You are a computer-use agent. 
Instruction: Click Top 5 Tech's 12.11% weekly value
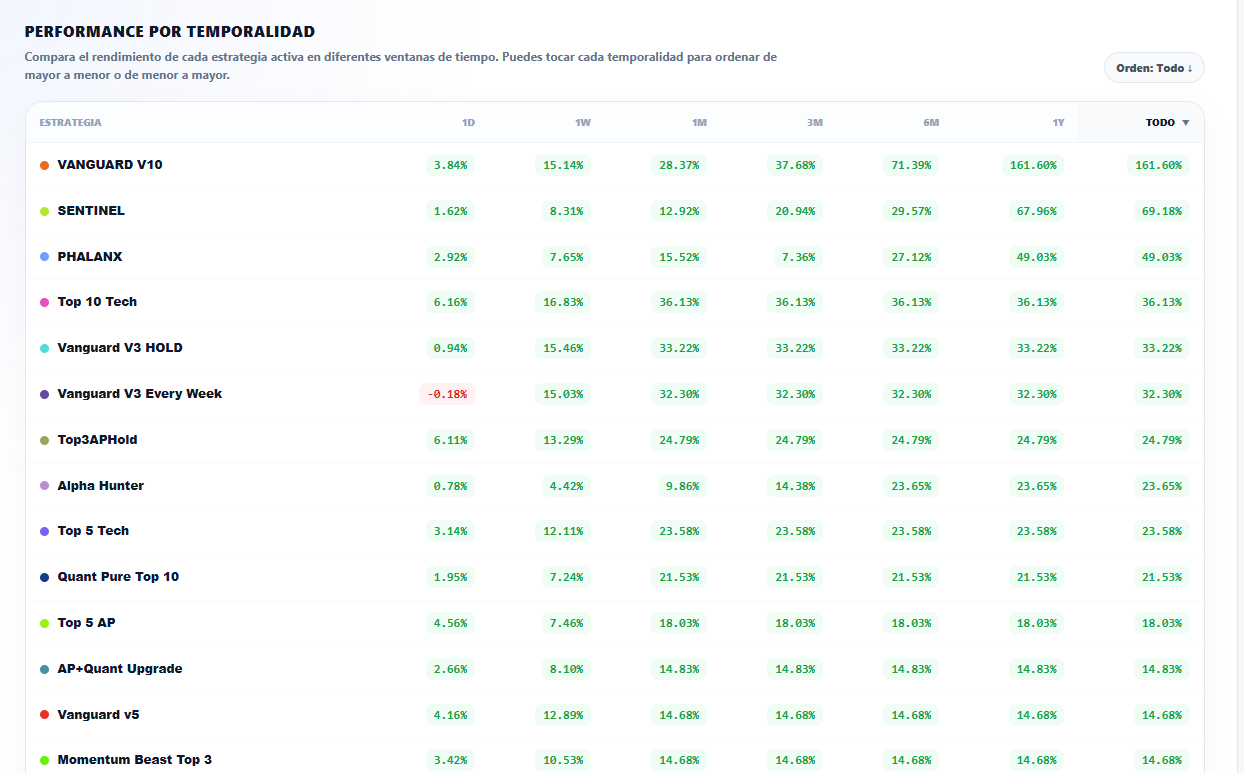pos(563,531)
